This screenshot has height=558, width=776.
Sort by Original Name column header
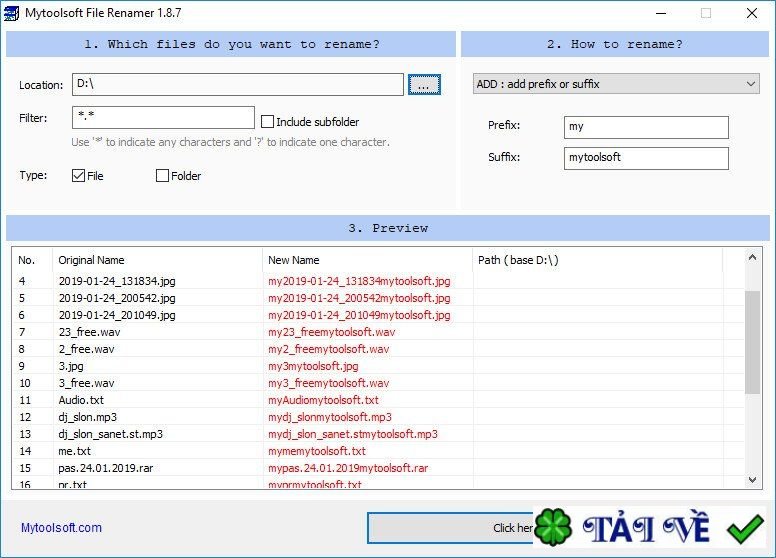[x=157, y=260]
